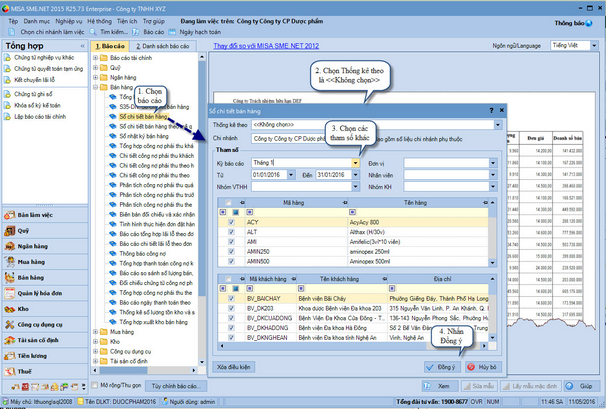606x409 pixels.
Task: Open Quản lý hóa đơn module
Action: click(45, 293)
